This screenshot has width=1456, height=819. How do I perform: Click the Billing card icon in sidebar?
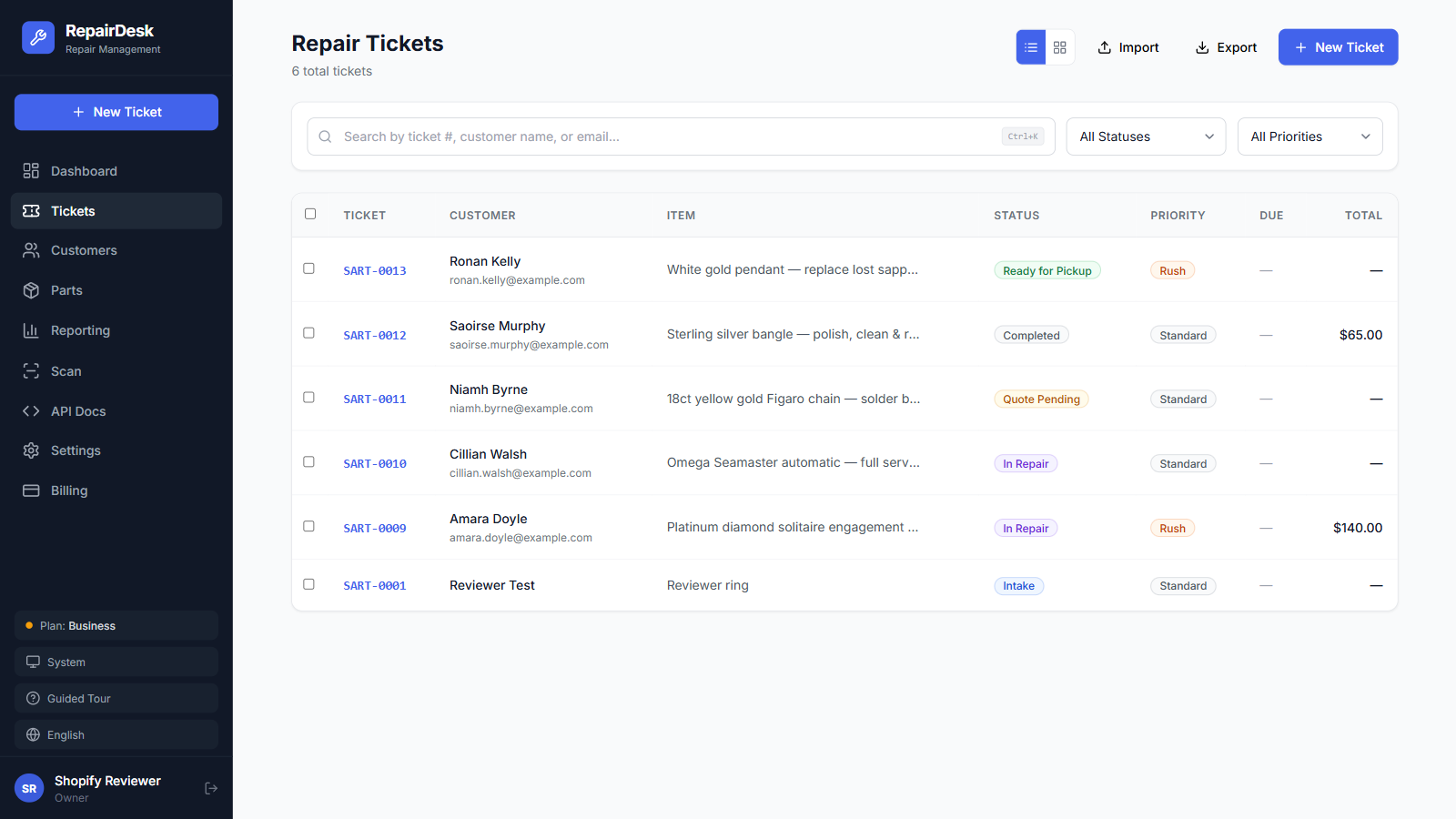tap(31, 490)
